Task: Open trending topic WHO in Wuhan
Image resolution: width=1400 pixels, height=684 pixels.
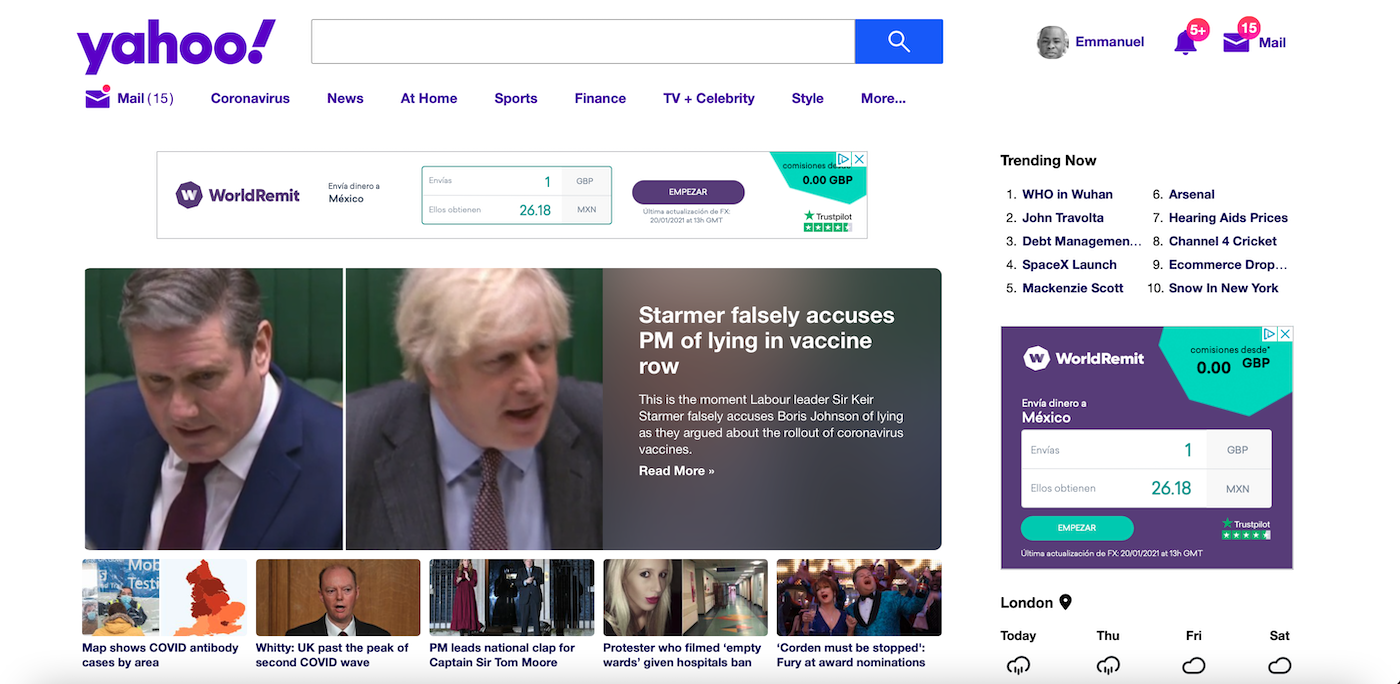Action: [x=1067, y=194]
